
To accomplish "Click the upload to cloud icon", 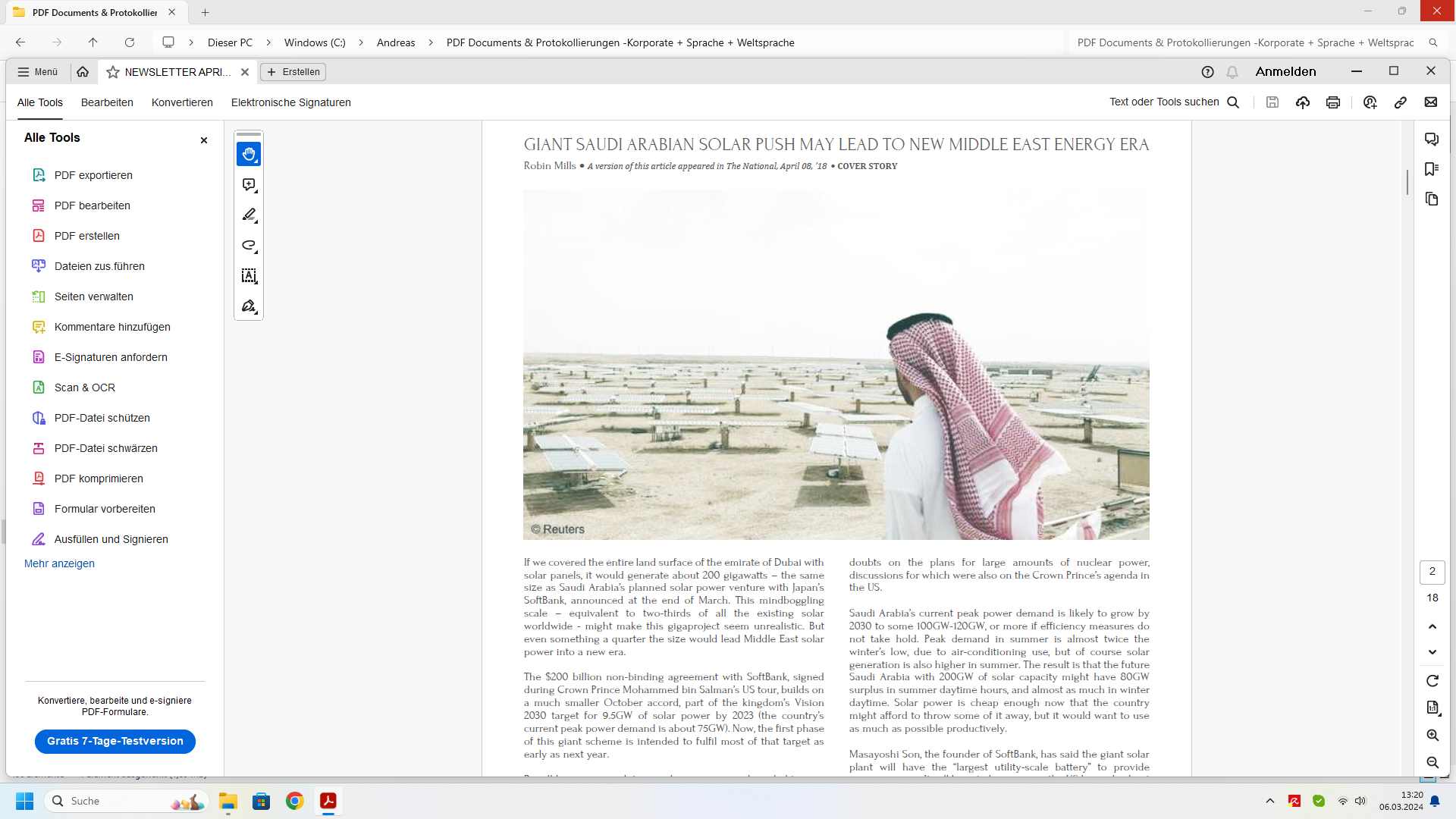I will (x=1303, y=102).
